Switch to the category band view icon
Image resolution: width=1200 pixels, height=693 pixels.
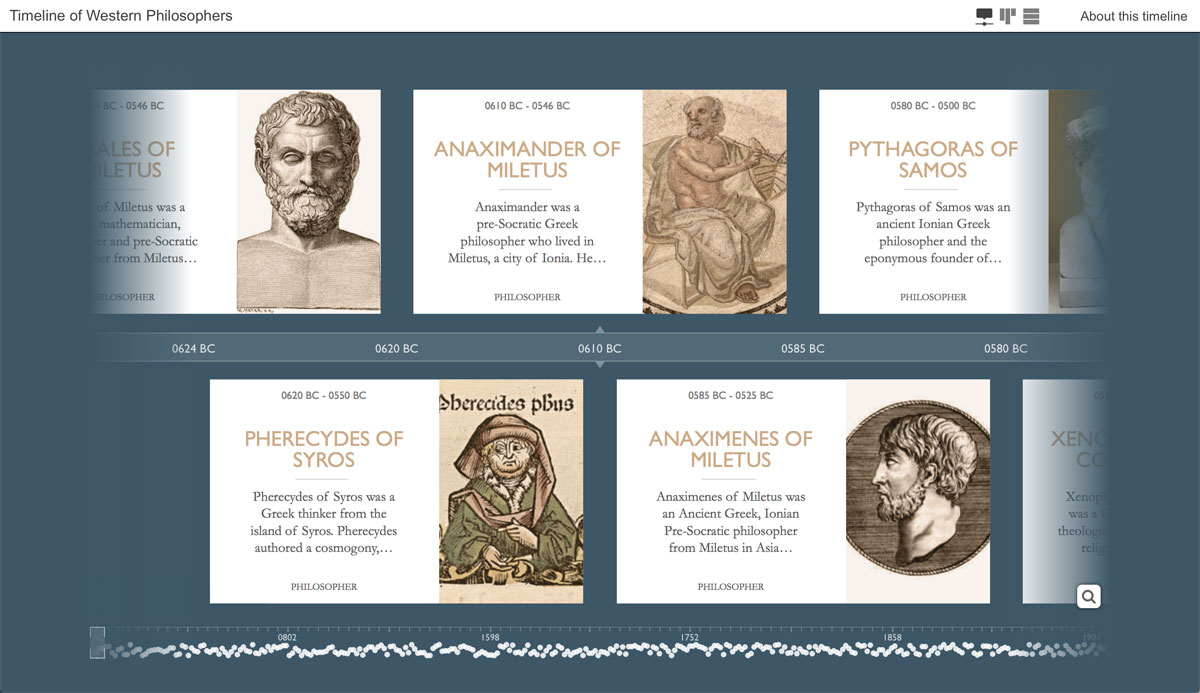click(x=1008, y=16)
